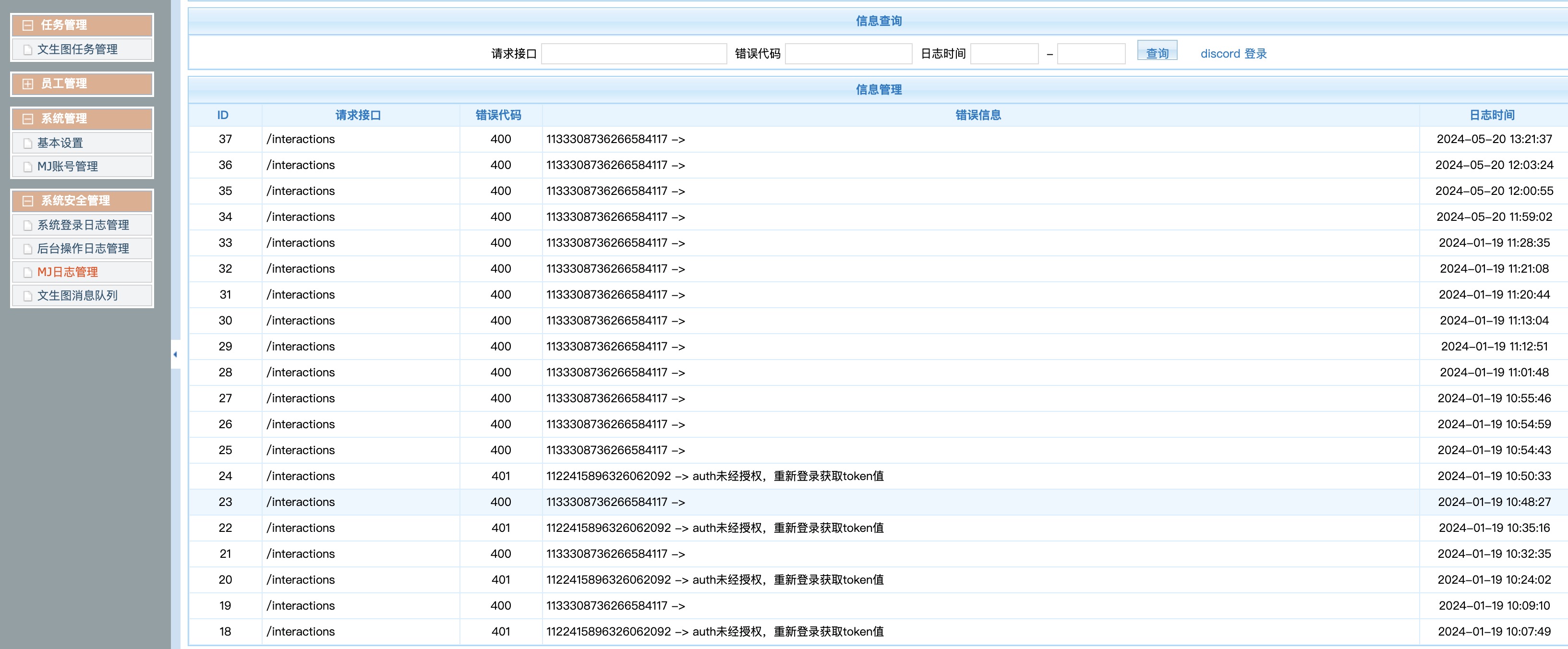Viewport: 1568px width, 649px height.
Task: Focus the 错误代码 input field
Action: [848, 54]
